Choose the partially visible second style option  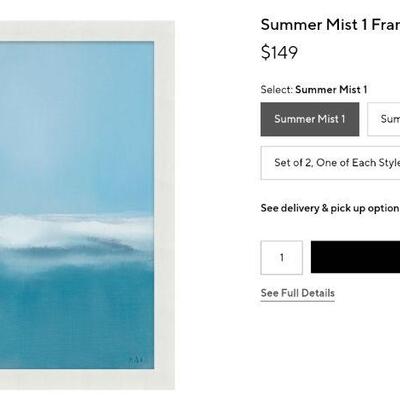coord(384,119)
